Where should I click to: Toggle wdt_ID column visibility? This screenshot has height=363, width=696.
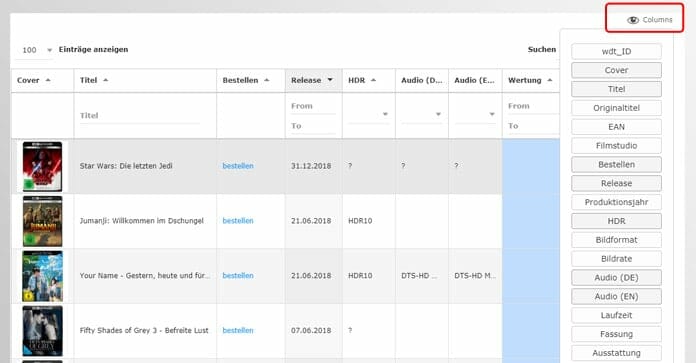616,51
